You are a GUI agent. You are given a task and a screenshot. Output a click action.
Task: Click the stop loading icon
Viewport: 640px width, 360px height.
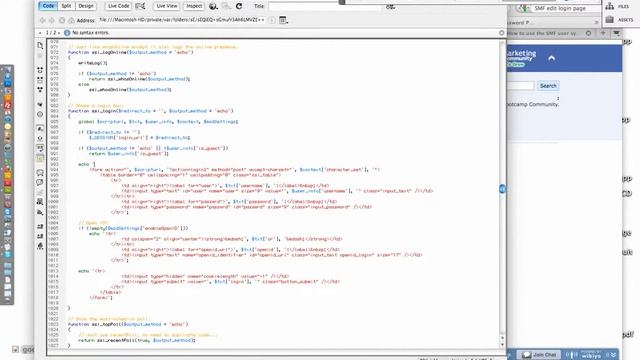[62, 20]
